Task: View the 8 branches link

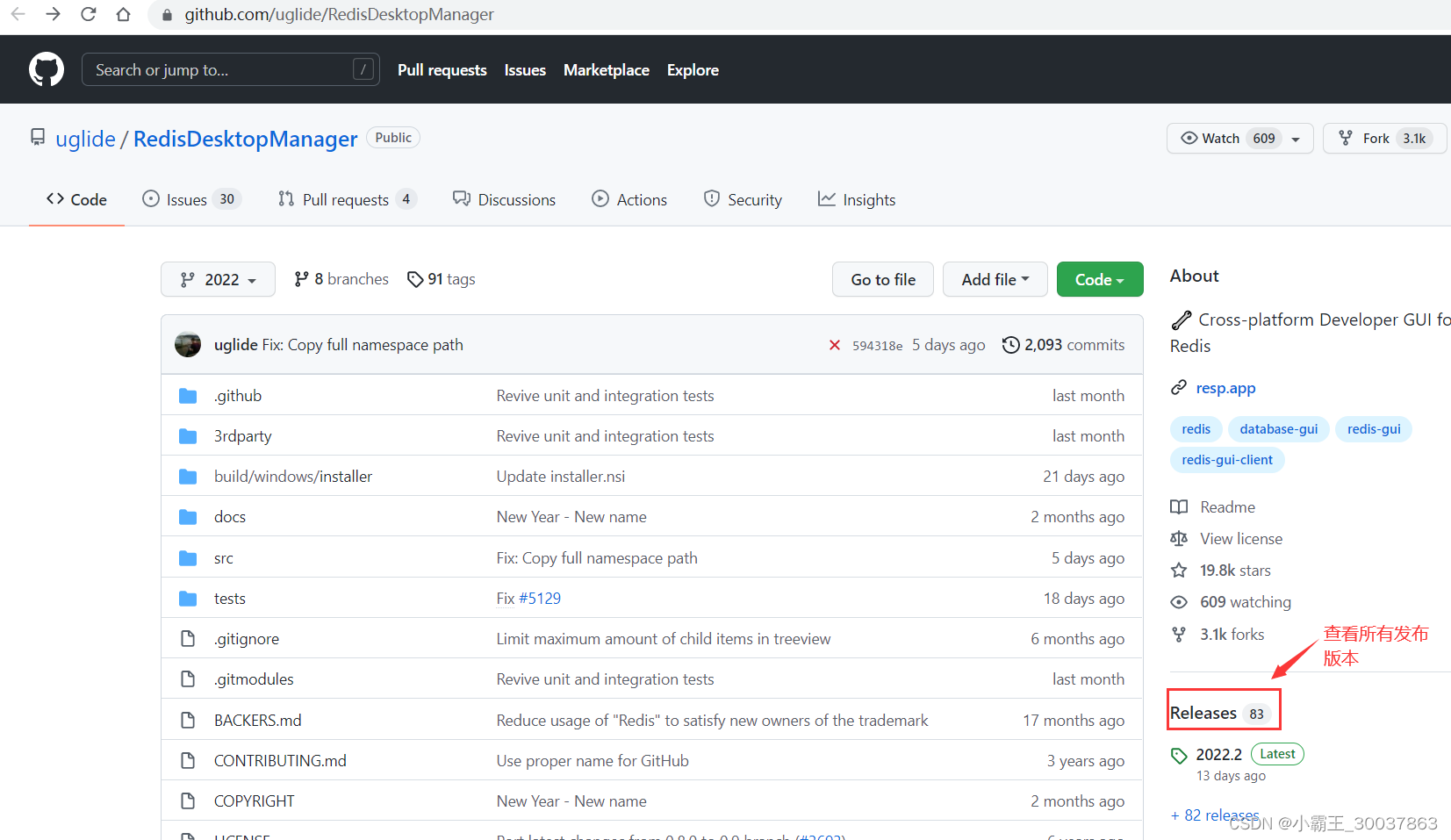Action: 341,279
